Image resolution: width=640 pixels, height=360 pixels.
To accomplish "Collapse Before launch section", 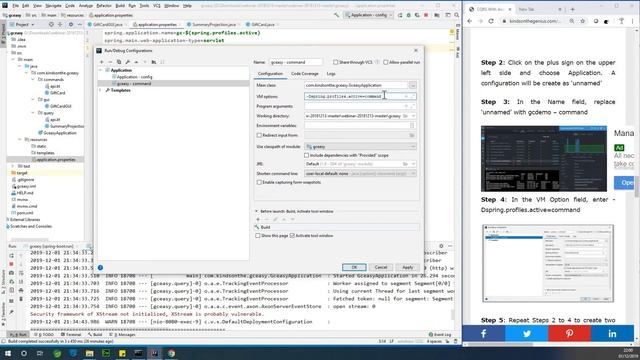I will (x=256, y=211).
